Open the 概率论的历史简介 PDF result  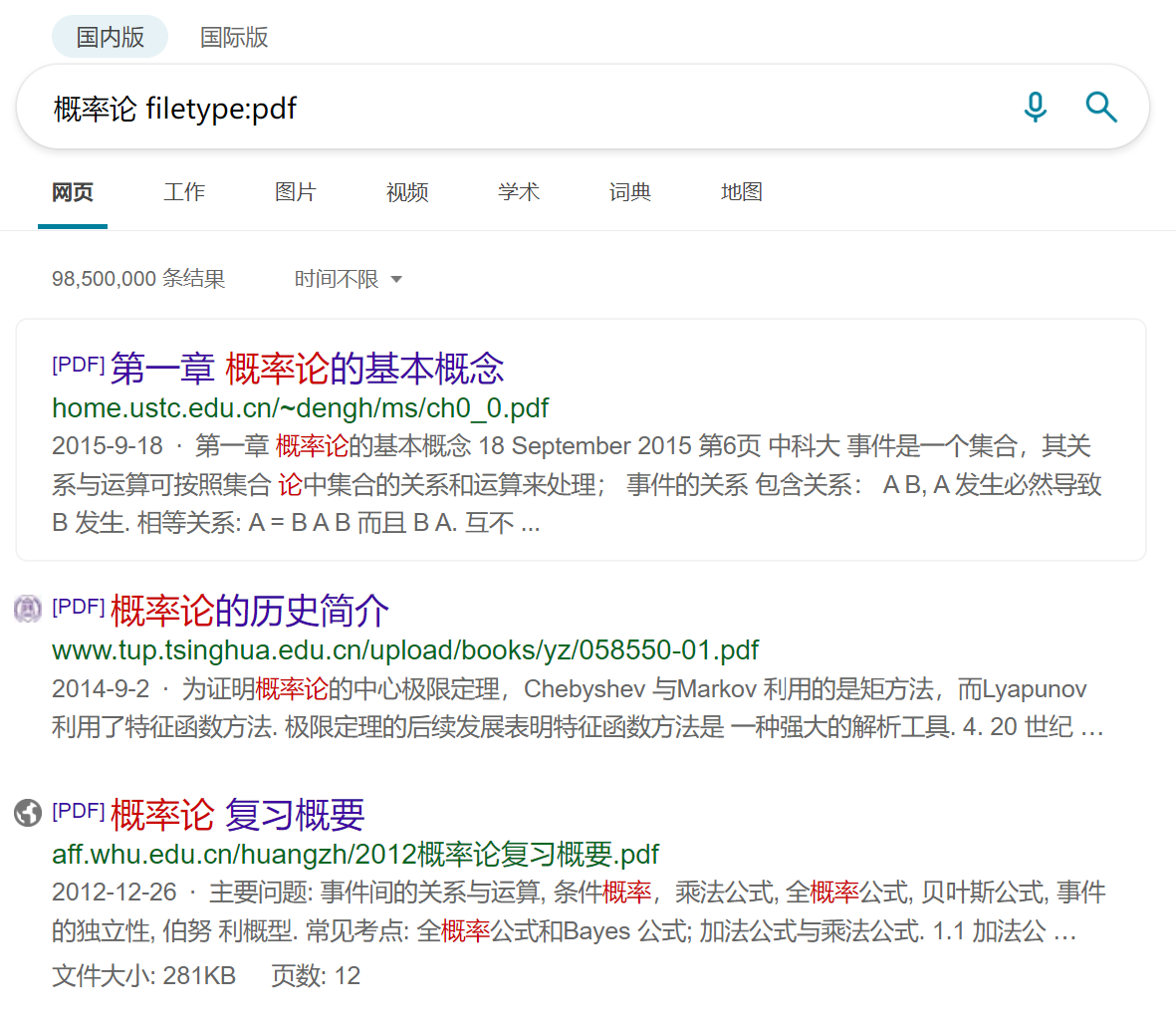[x=249, y=611]
